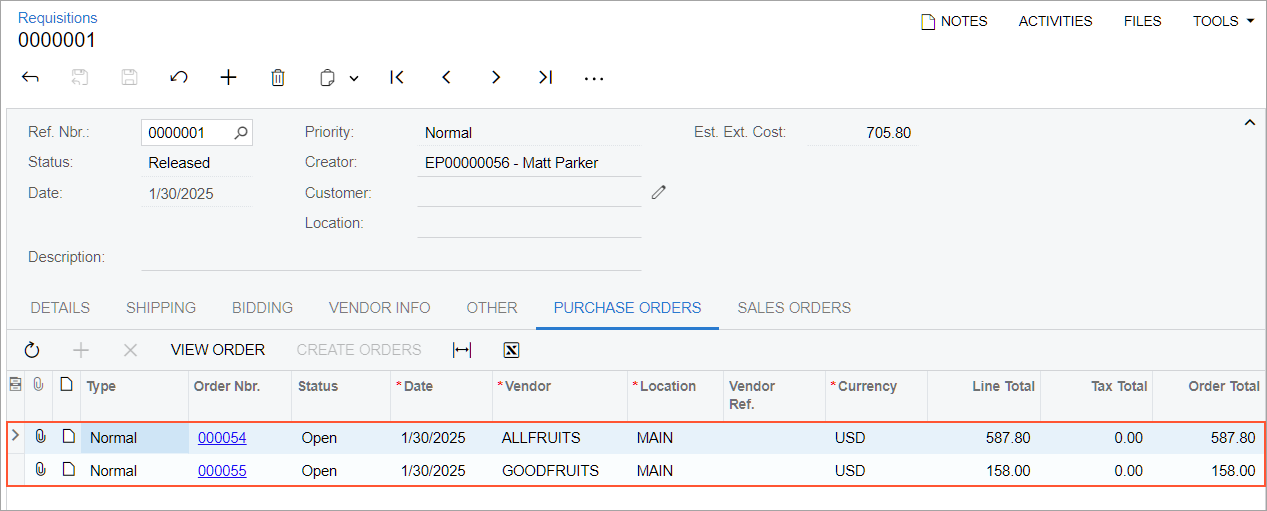
Task: Click the Ref. Nbr. input field
Action: click(188, 132)
